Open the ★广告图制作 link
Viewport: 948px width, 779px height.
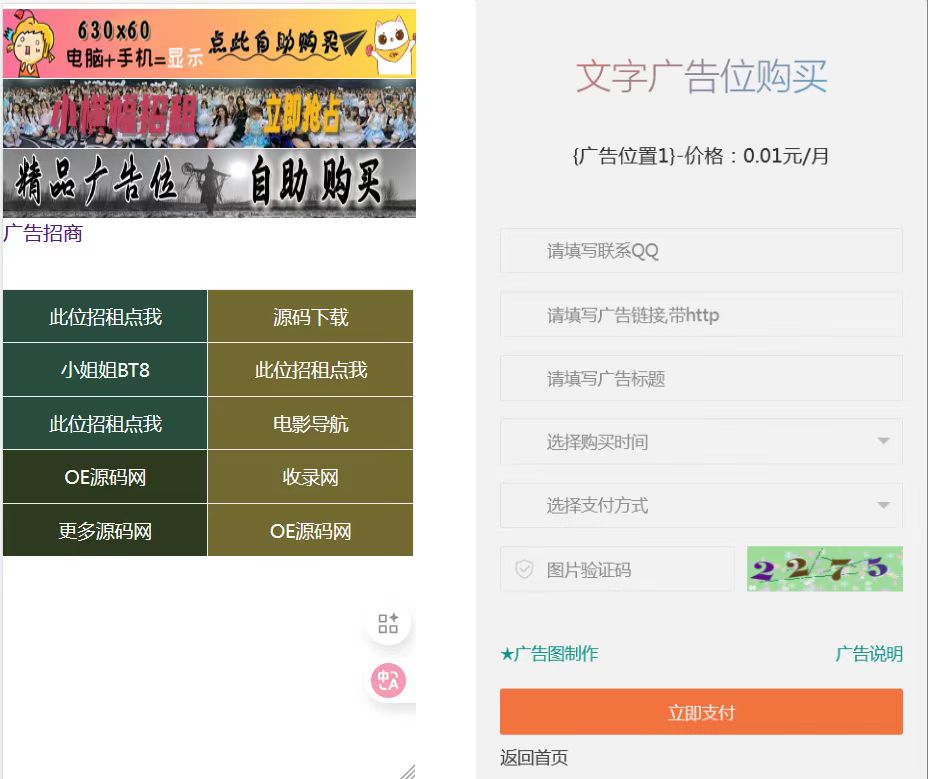coord(549,653)
